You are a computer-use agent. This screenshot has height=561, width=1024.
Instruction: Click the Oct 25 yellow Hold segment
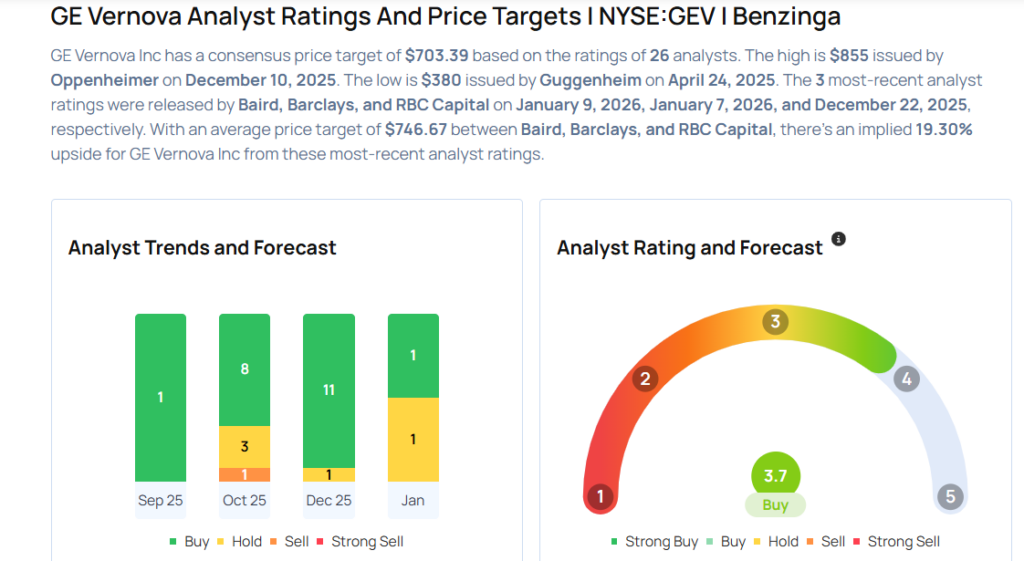(x=244, y=446)
